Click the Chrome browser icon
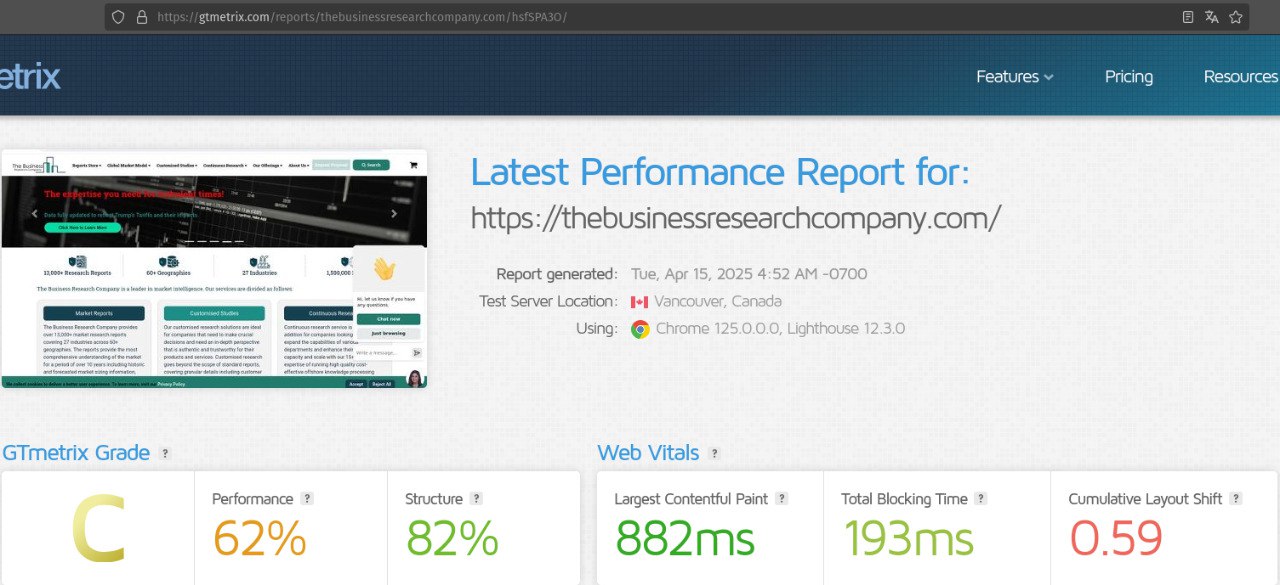This screenshot has height=585, width=1280. point(640,329)
